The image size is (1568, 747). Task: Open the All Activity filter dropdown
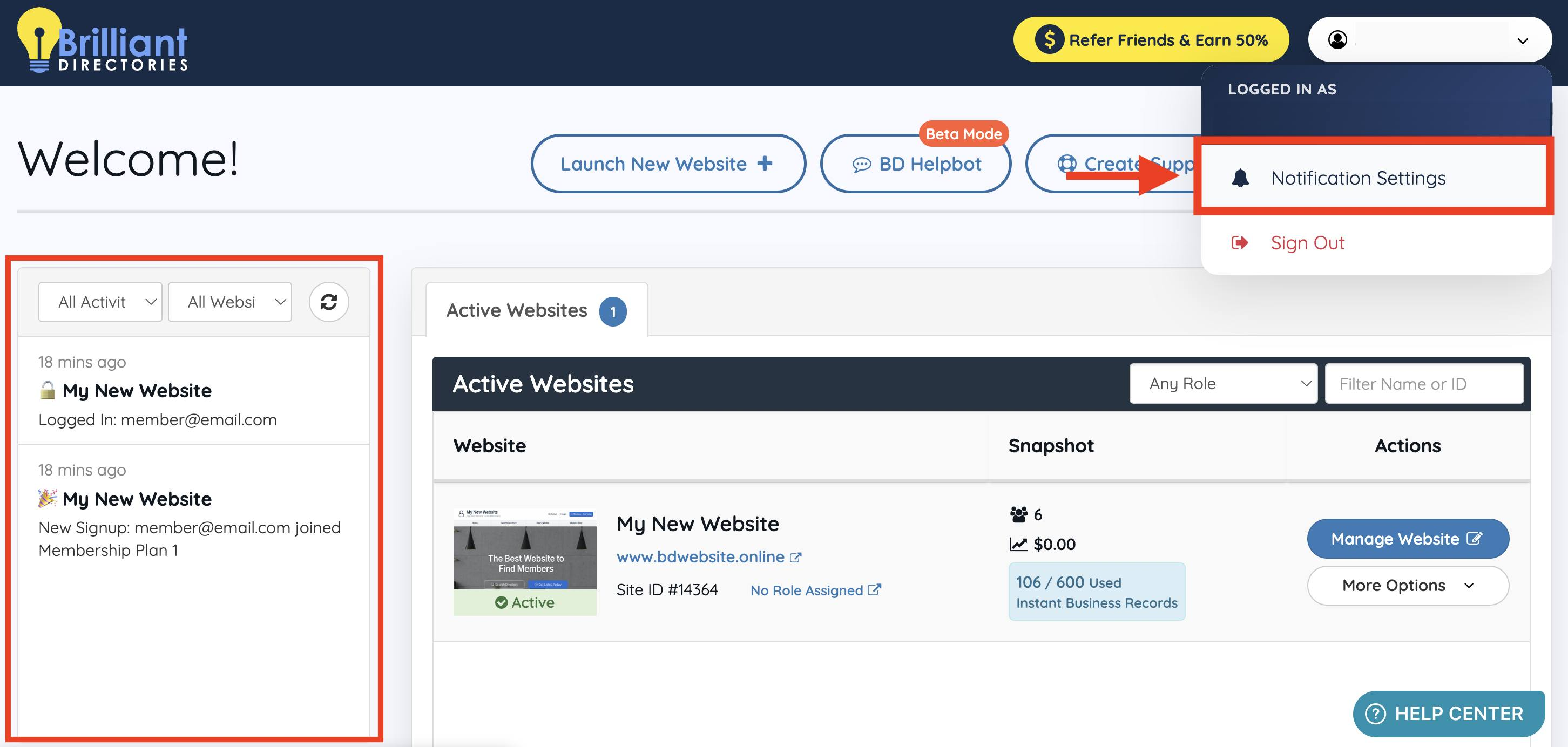click(x=100, y=302)
